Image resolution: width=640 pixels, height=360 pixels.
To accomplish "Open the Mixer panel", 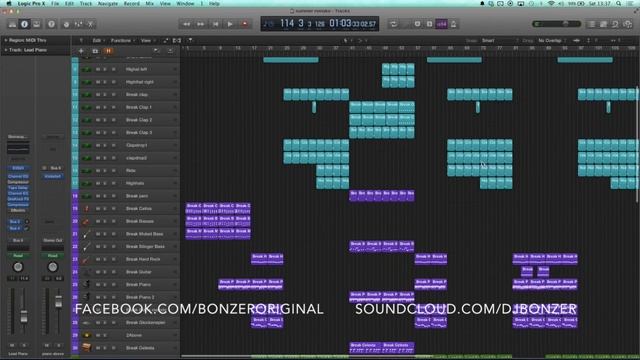I will (x=78, y=24).
